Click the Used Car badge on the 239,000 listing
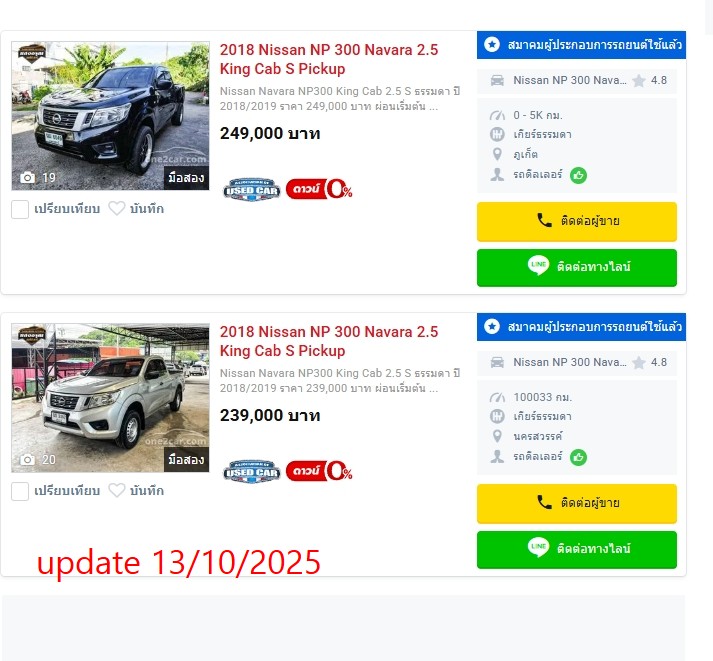Image resolution: width=713 pixels, height=661 pixels. coord(251,471)
